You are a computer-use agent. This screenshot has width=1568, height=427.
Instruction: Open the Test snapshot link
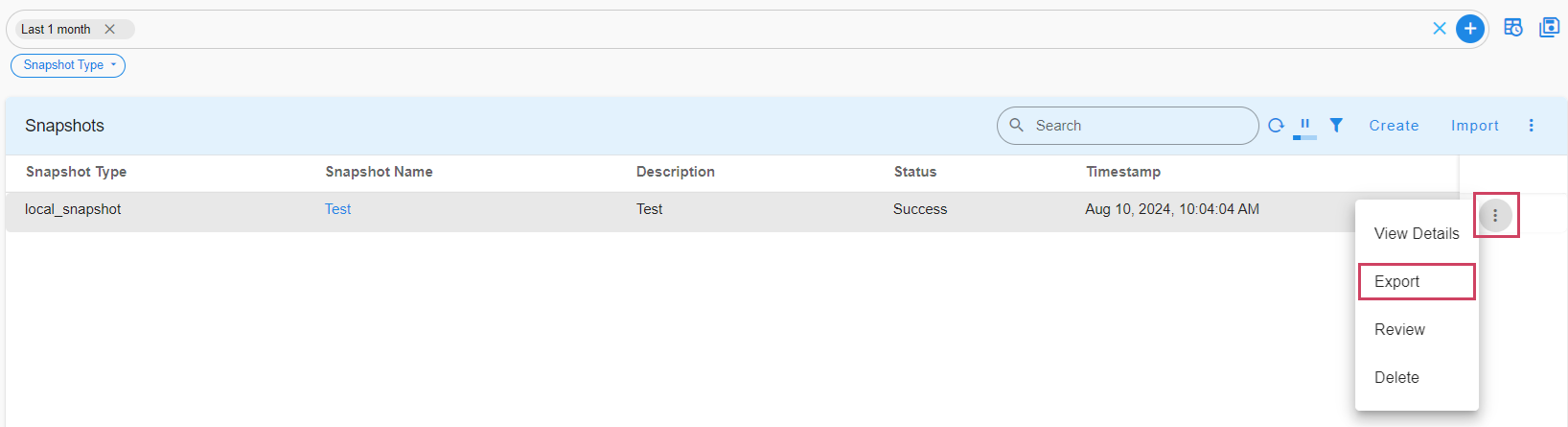click(337, 209)
